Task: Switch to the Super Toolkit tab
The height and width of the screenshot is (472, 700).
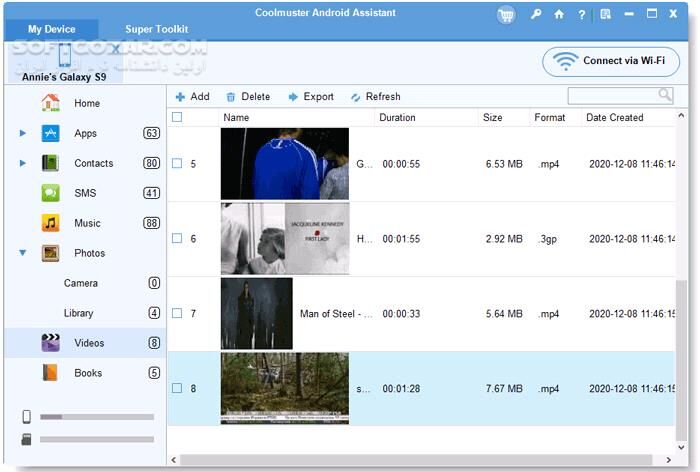Action: (156, 30)
